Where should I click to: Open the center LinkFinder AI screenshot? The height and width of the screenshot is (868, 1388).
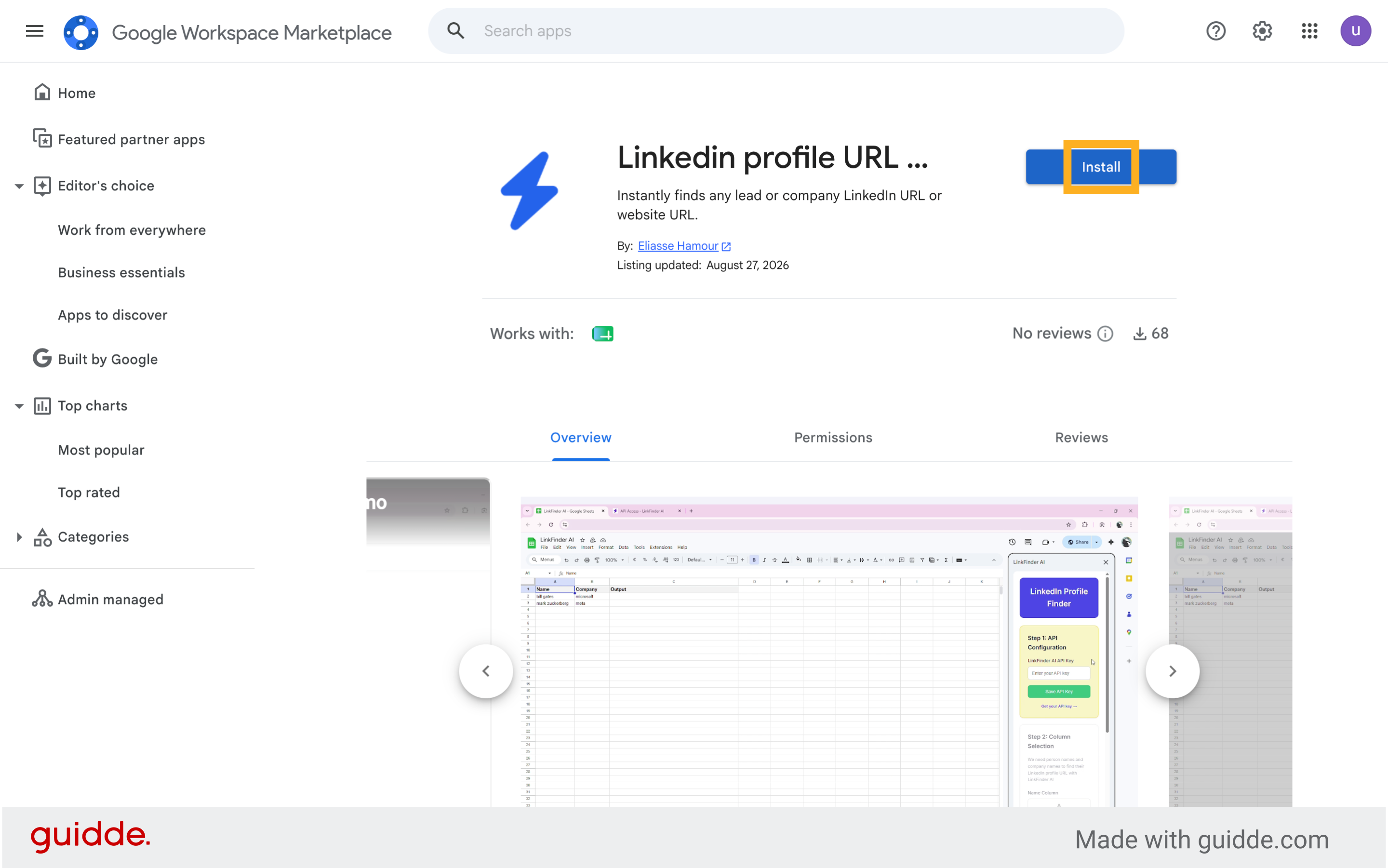click(x=829, y=652)
